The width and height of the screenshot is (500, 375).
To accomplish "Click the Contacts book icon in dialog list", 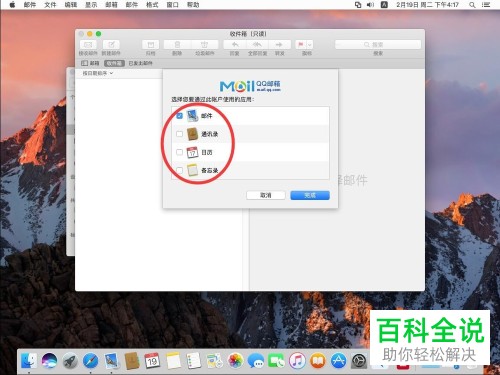I will pyautogui.click(x=193, y=134).
